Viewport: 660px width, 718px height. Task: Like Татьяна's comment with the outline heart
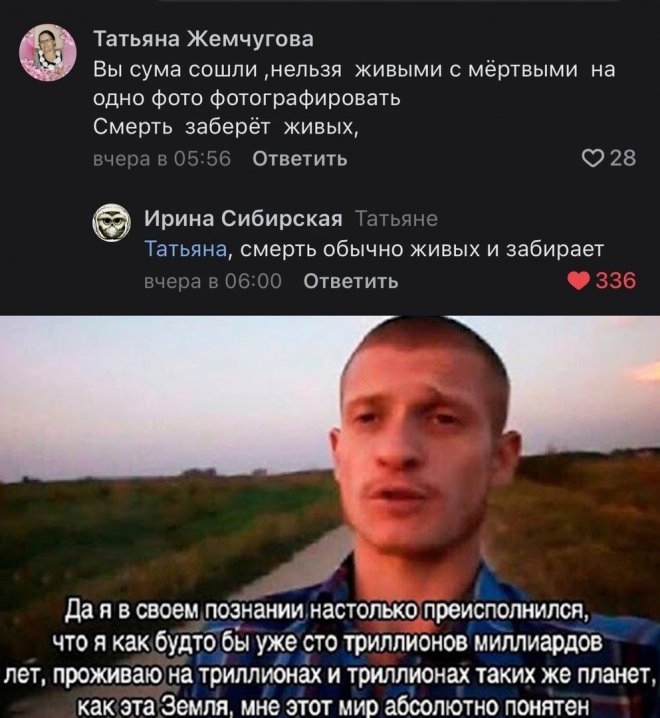(592, 158)
